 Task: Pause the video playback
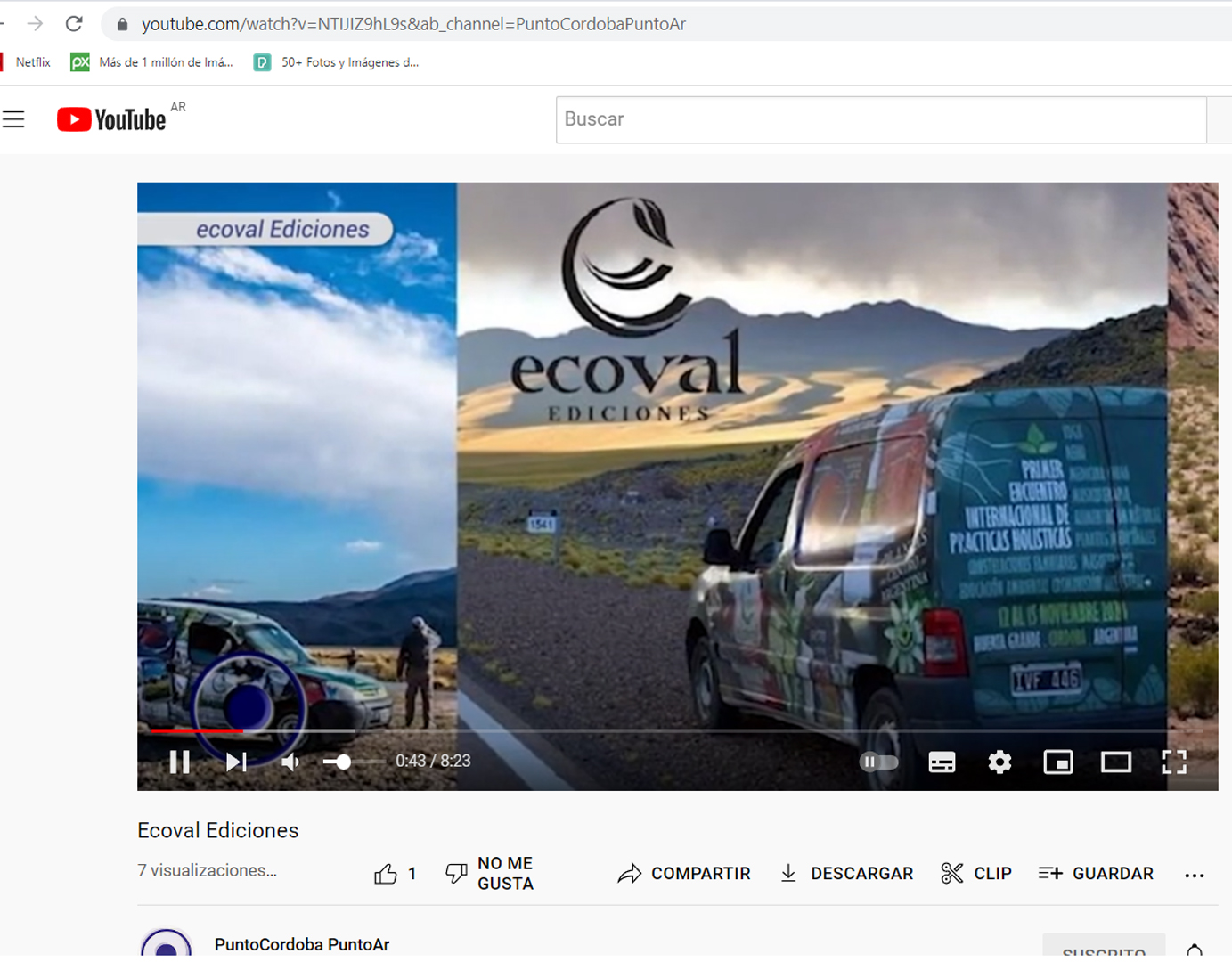(180, 762)
